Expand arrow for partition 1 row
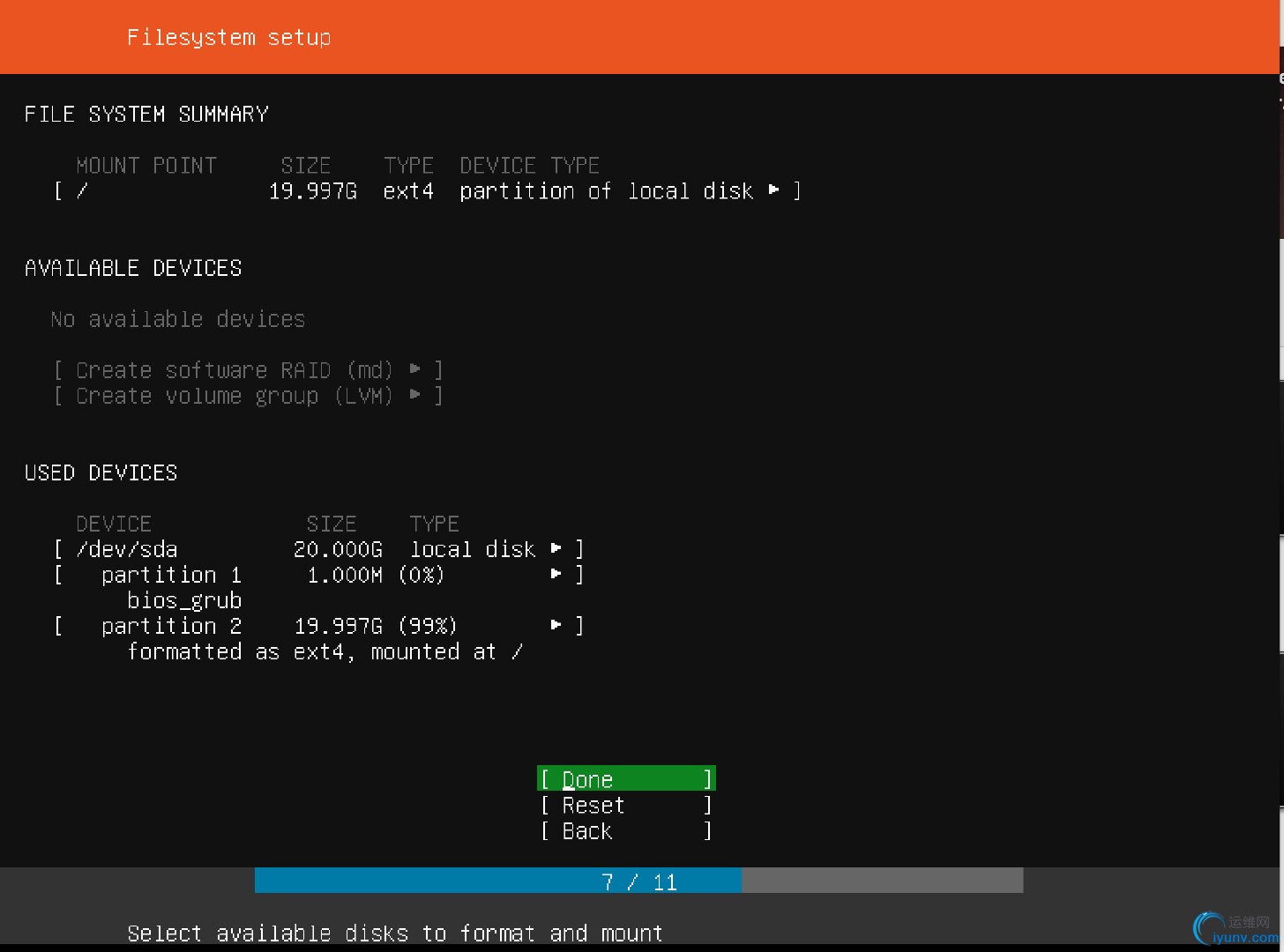Image resolution: width=1284 pixels, height=952 pixels. click(556, 574)
